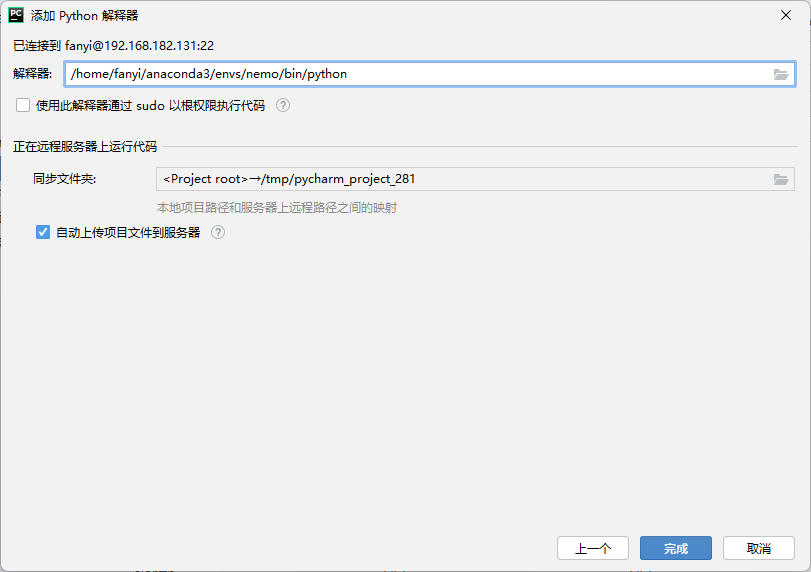811x572 pixels.
Task: Click the 解释器 label
Action: (33, 74)
